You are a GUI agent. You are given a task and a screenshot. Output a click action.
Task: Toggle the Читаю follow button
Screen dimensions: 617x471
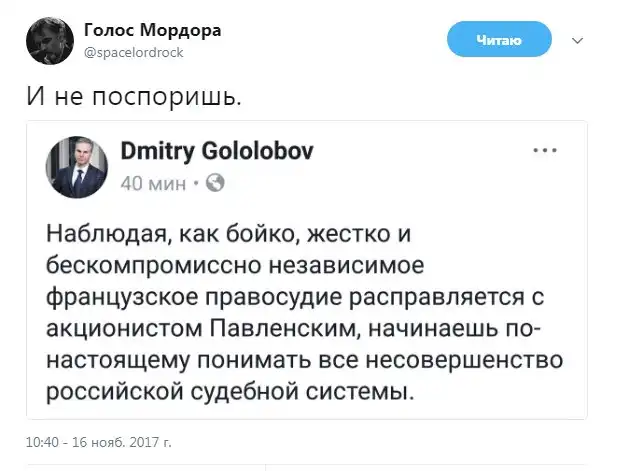[498, 41]
